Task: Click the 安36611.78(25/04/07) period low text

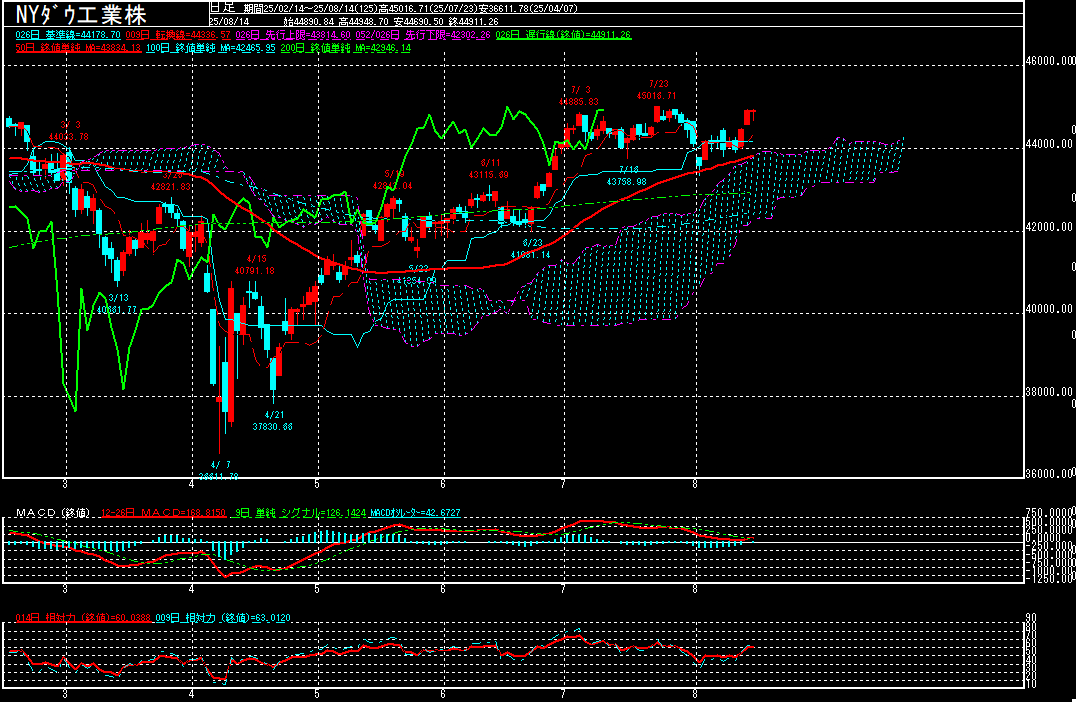Action: tap(528, 8)
